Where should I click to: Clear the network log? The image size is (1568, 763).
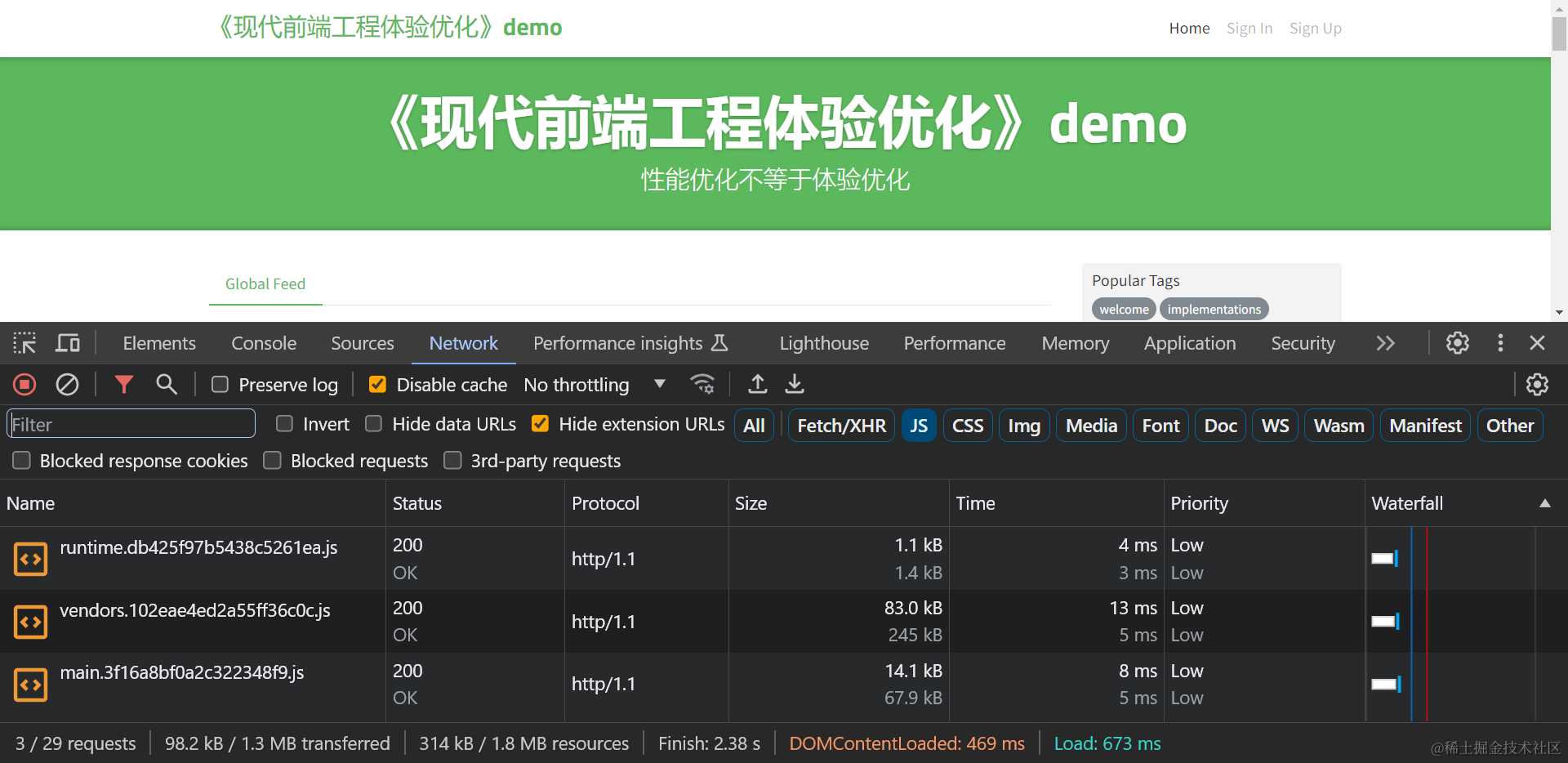coord(67,385)
